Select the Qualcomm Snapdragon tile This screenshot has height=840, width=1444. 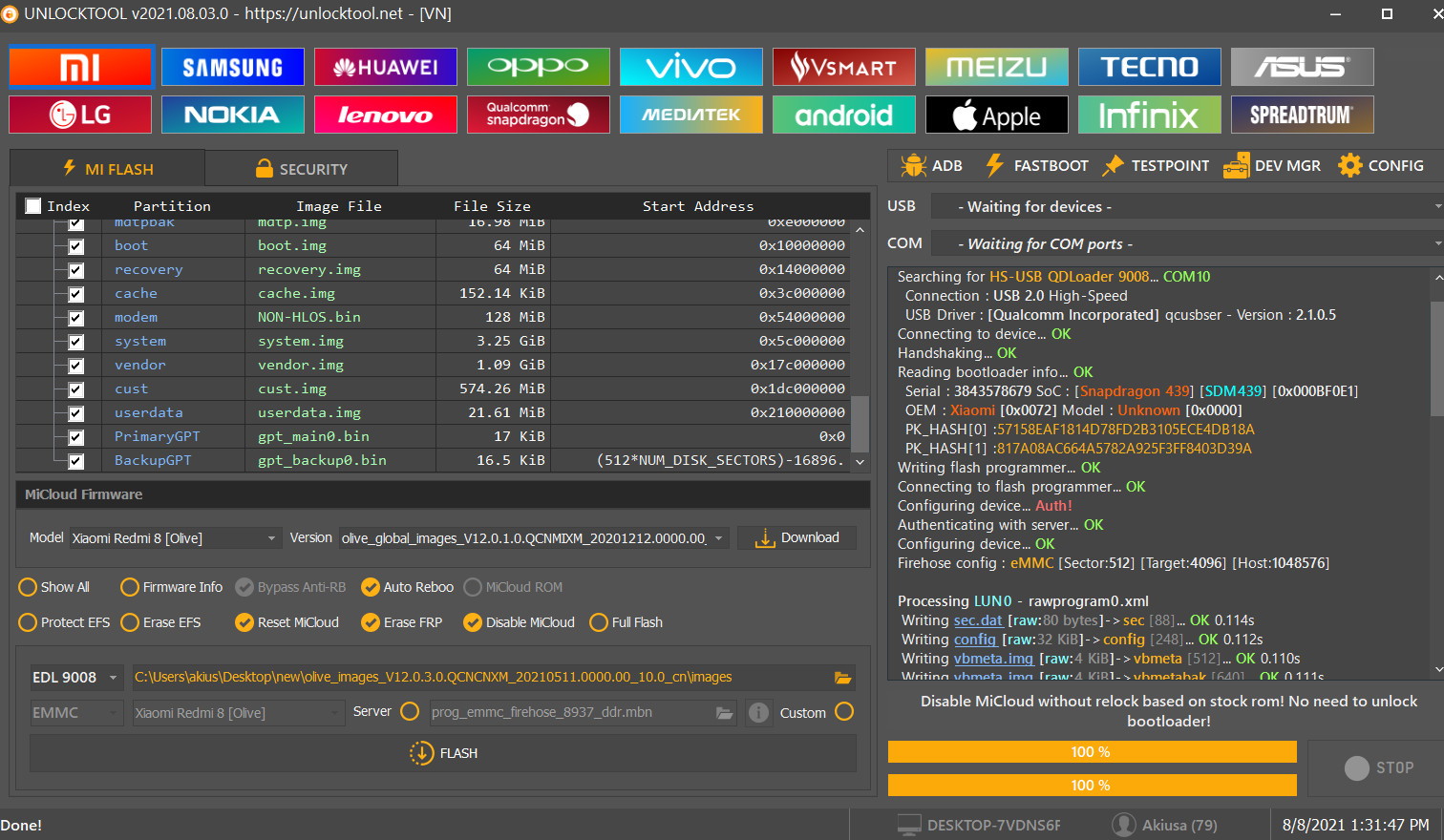coord(539,115)
